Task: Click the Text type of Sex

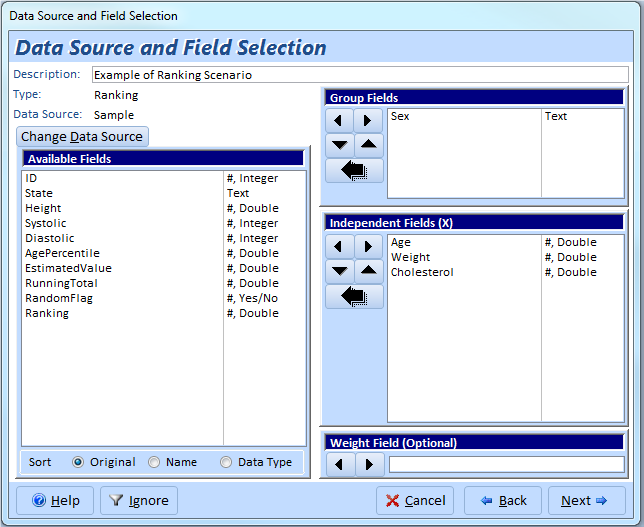Action: pyautogui.click(x=556, y=116)
